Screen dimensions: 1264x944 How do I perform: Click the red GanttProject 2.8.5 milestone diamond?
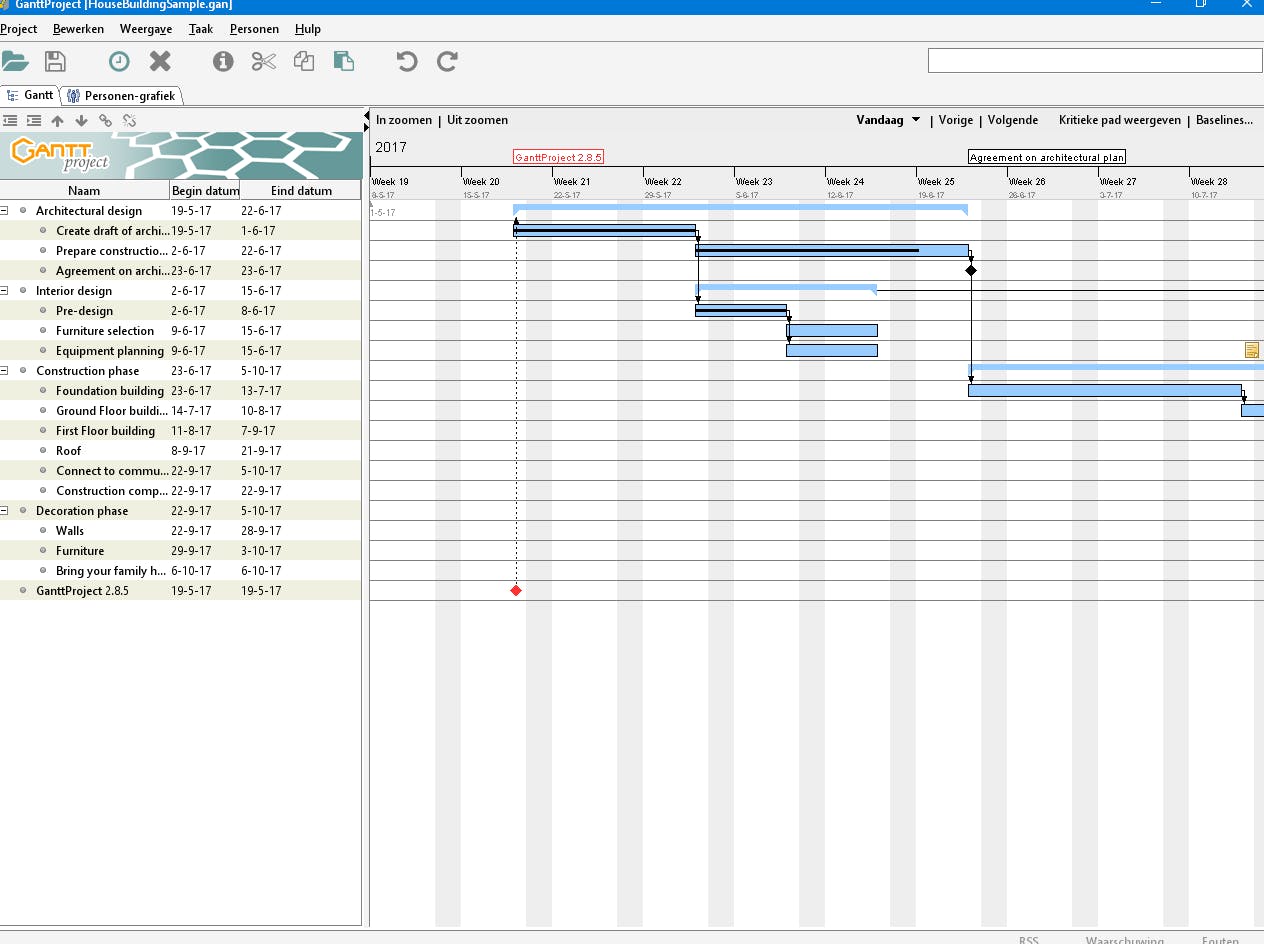[x=516, y=591]
